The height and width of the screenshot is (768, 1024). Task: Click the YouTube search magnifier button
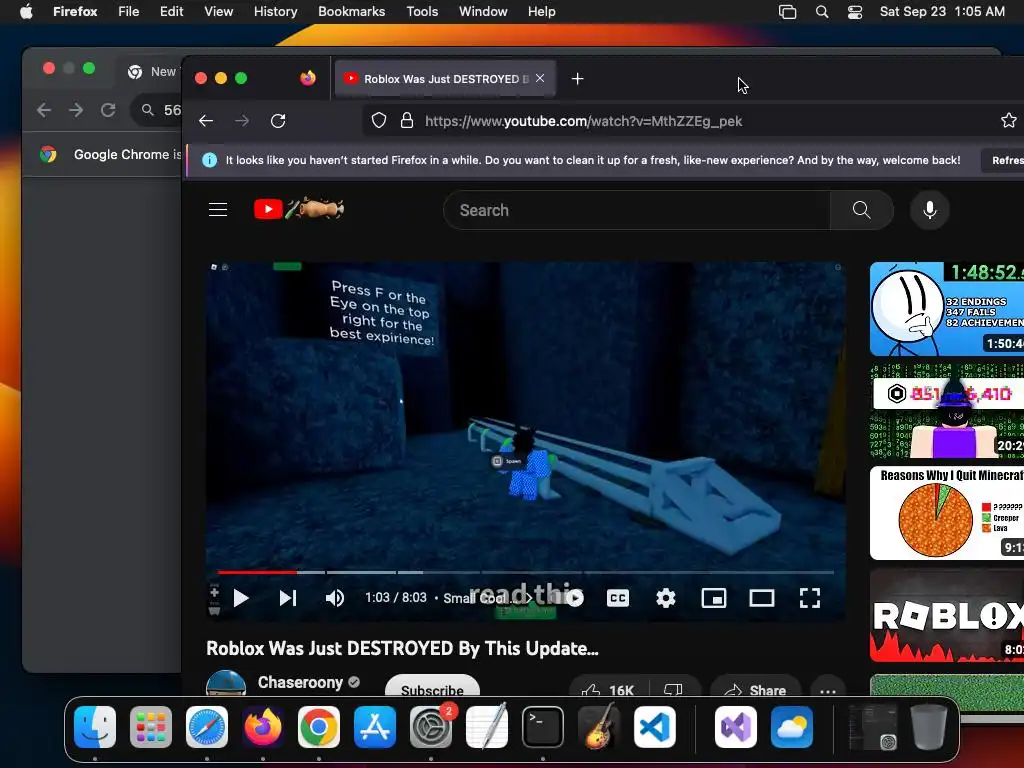tap(861, 210)
